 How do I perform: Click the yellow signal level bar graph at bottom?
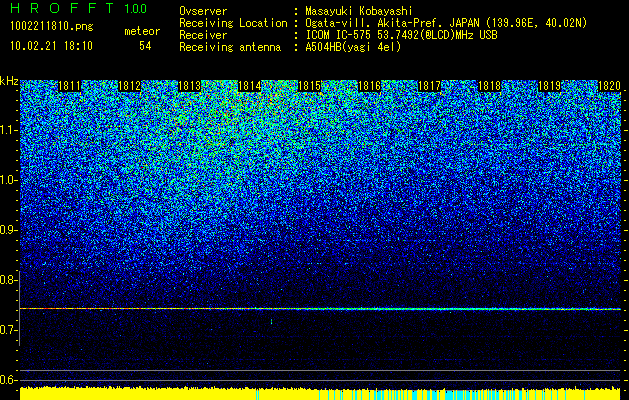[320, 393]
